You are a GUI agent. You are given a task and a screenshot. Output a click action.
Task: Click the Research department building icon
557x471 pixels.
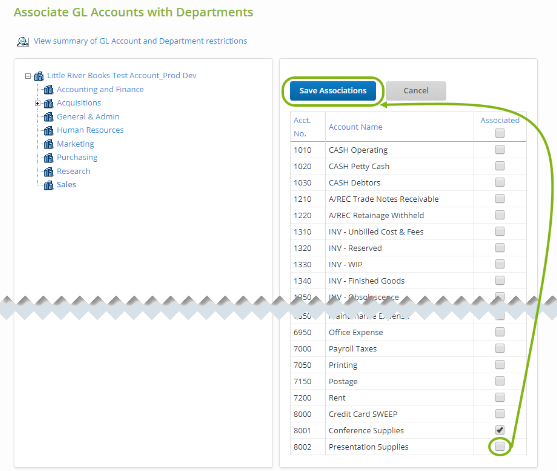[x=48, y=172]
